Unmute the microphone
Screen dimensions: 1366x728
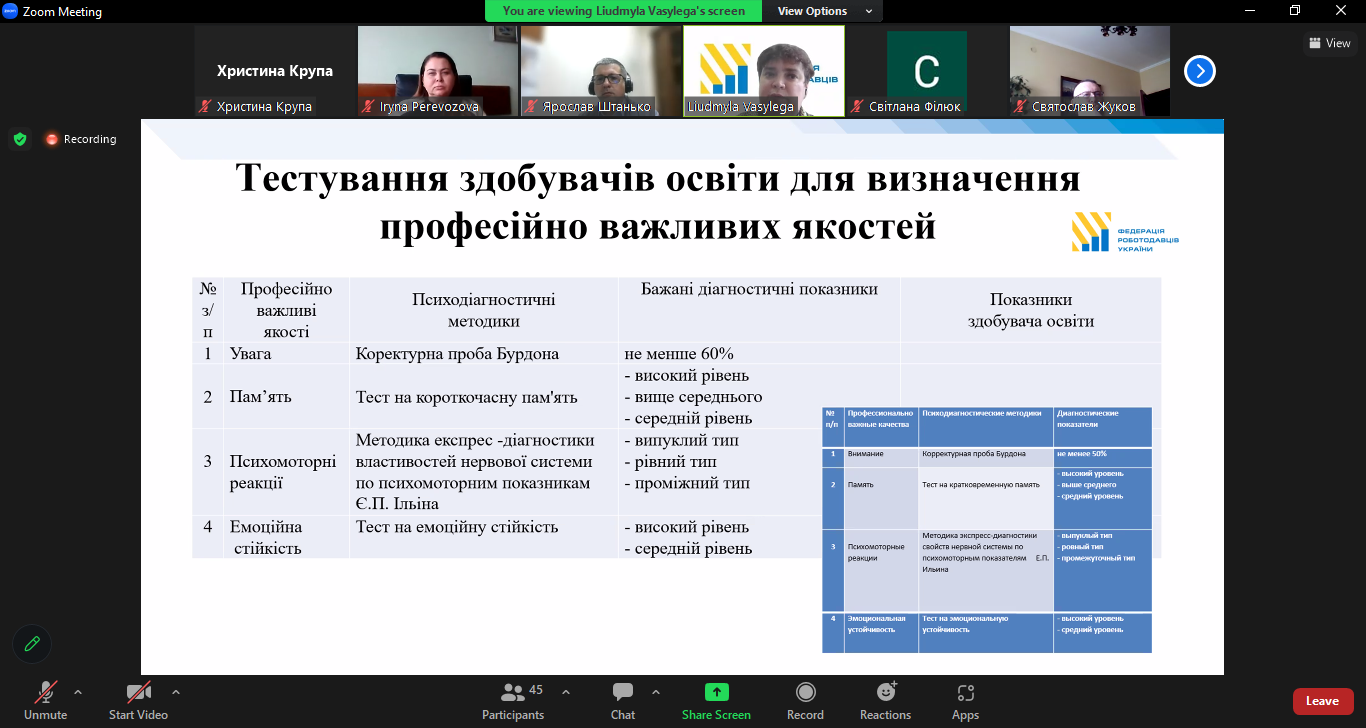[45, 693]
